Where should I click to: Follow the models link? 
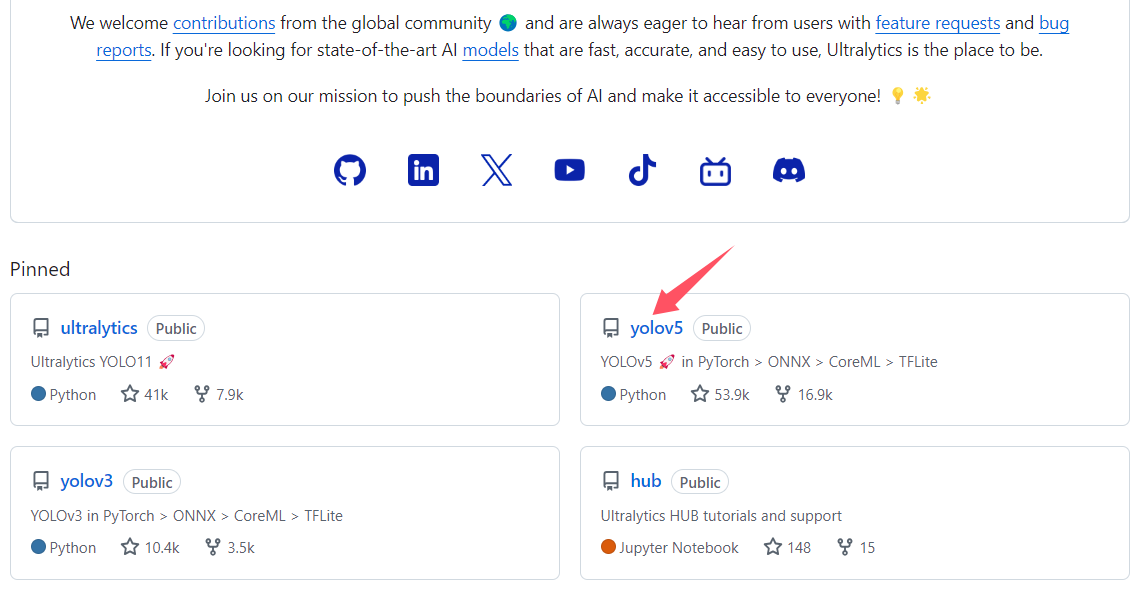491,50
